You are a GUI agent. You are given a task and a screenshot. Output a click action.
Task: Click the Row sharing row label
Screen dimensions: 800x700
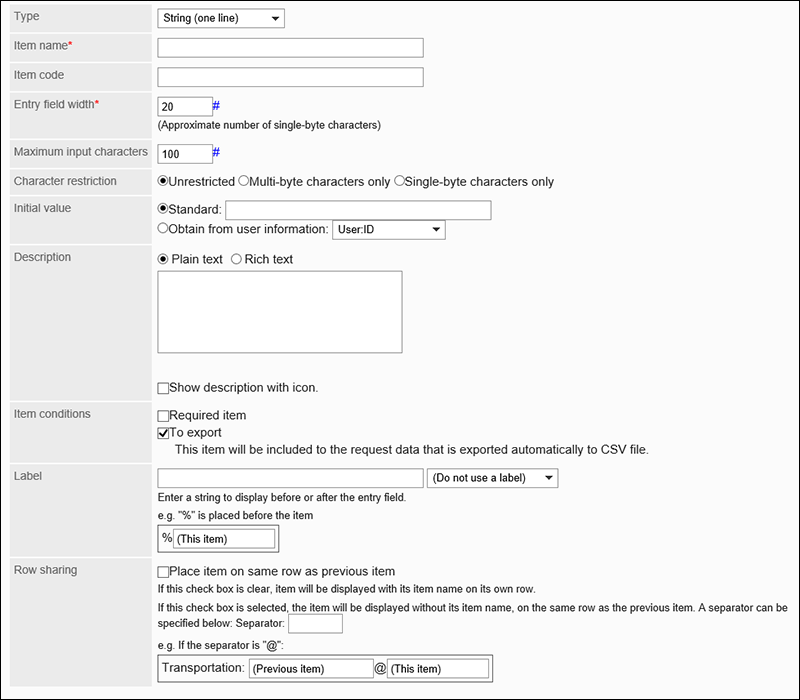click(45, 570)
